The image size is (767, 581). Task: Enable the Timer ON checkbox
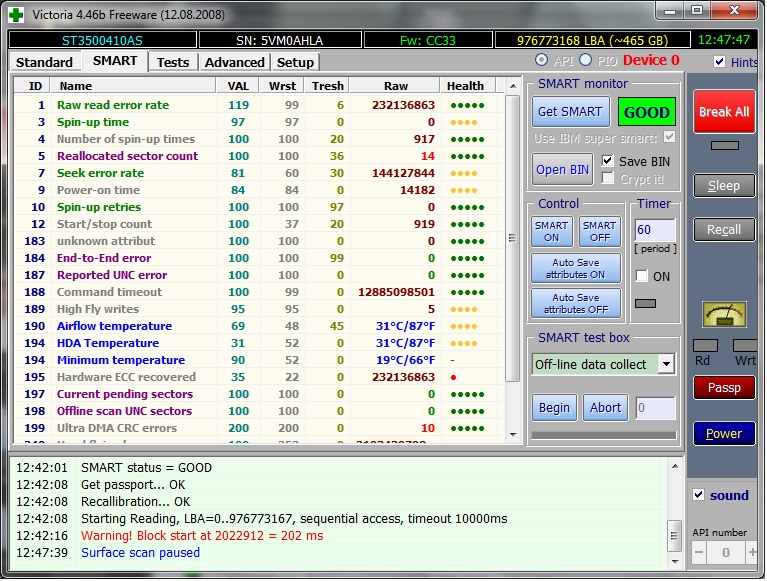(642, 276)
